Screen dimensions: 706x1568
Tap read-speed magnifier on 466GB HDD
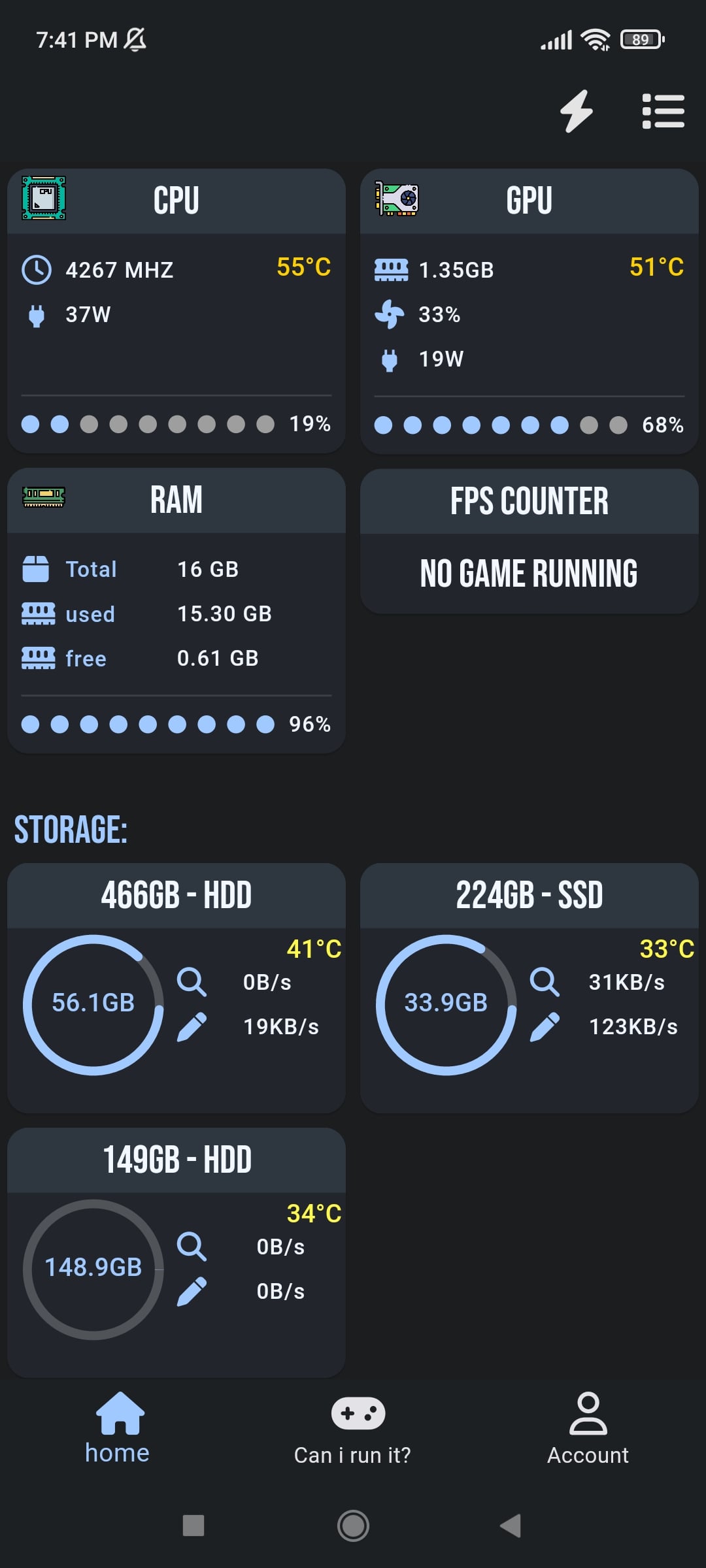192,982
